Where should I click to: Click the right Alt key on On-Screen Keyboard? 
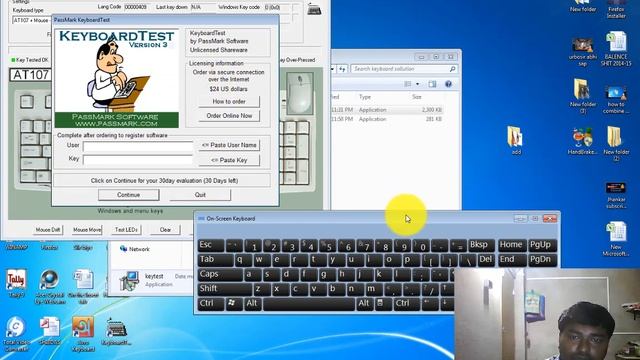point(364,304)
